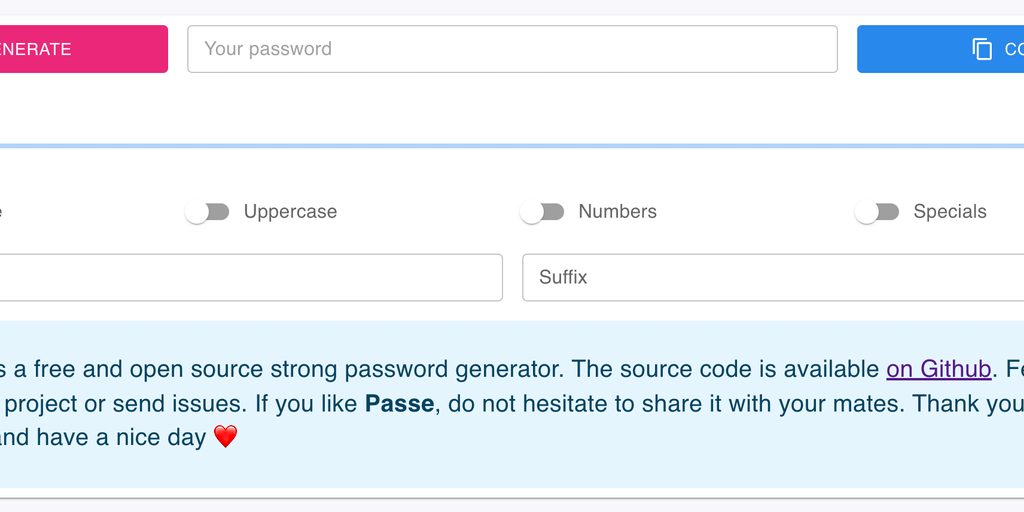Viewport: 1024px width, 512px height.
Task: Click the bold "Passe" word
Action: tap(399, 404)
